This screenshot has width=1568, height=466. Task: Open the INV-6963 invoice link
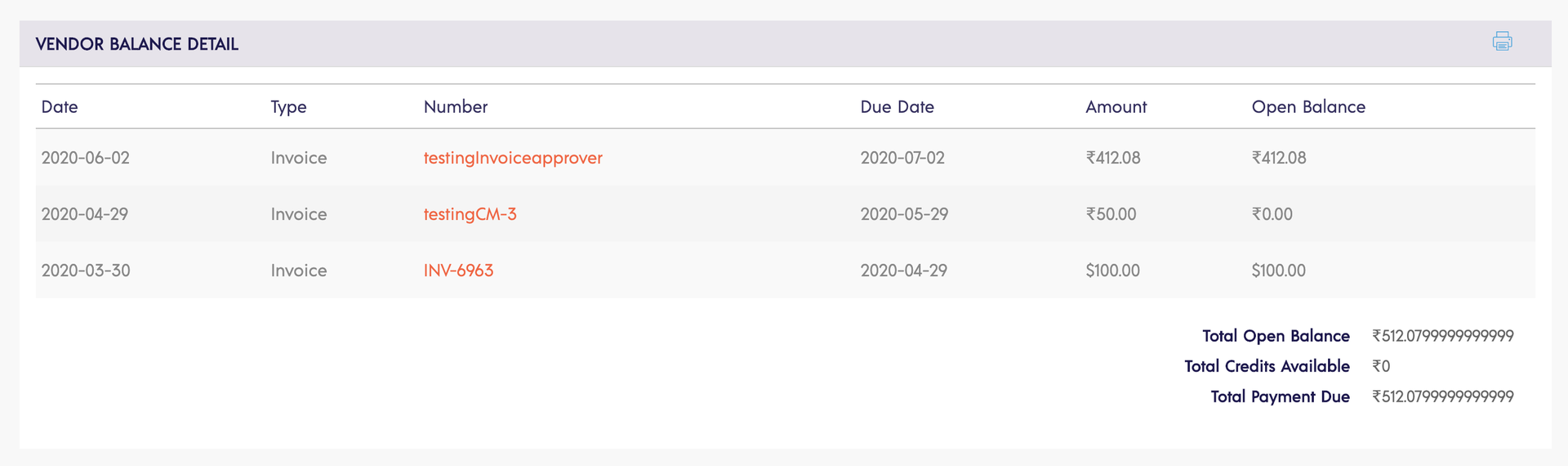[458, 271]
